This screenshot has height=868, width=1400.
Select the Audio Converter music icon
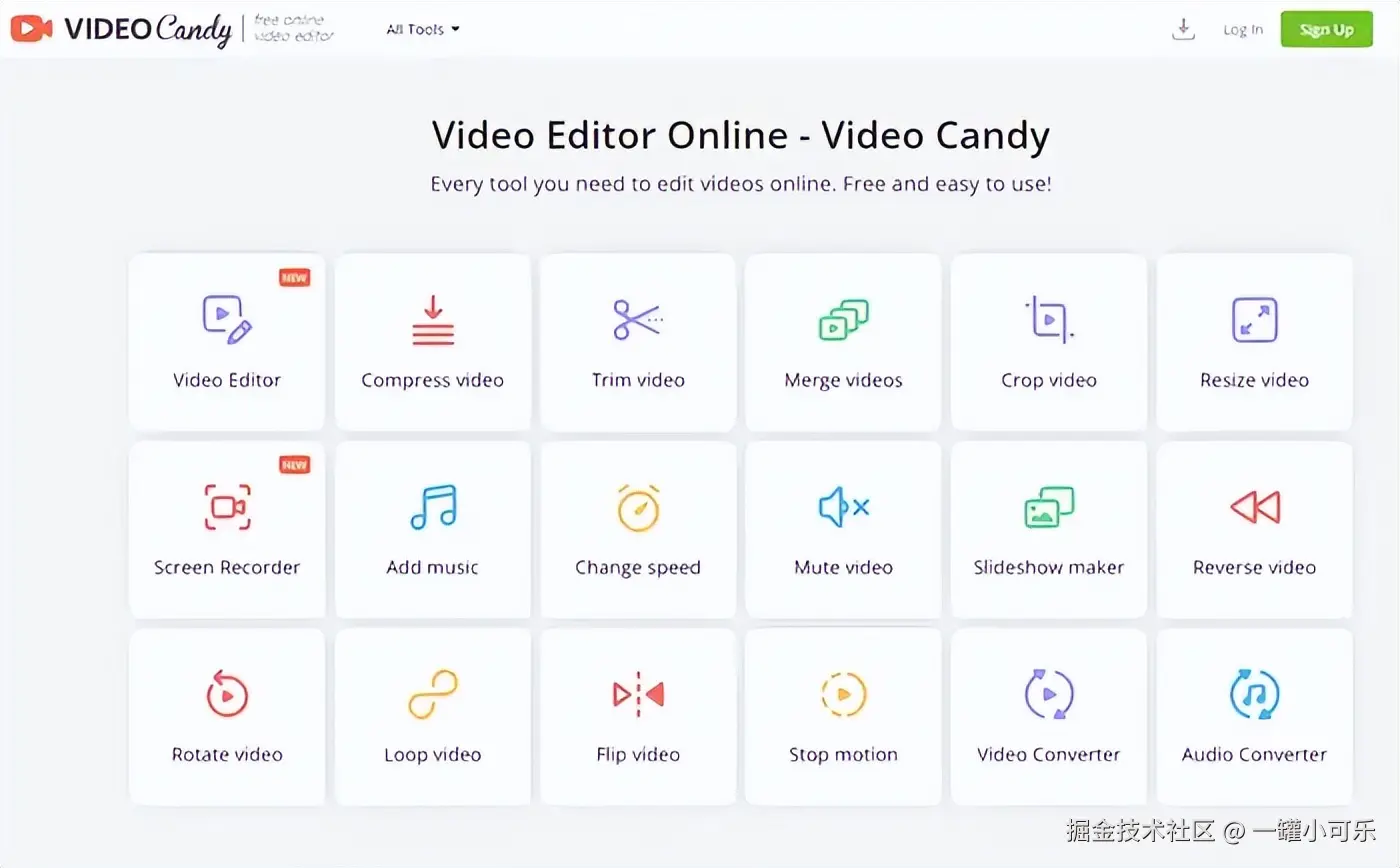point(1255,694)
